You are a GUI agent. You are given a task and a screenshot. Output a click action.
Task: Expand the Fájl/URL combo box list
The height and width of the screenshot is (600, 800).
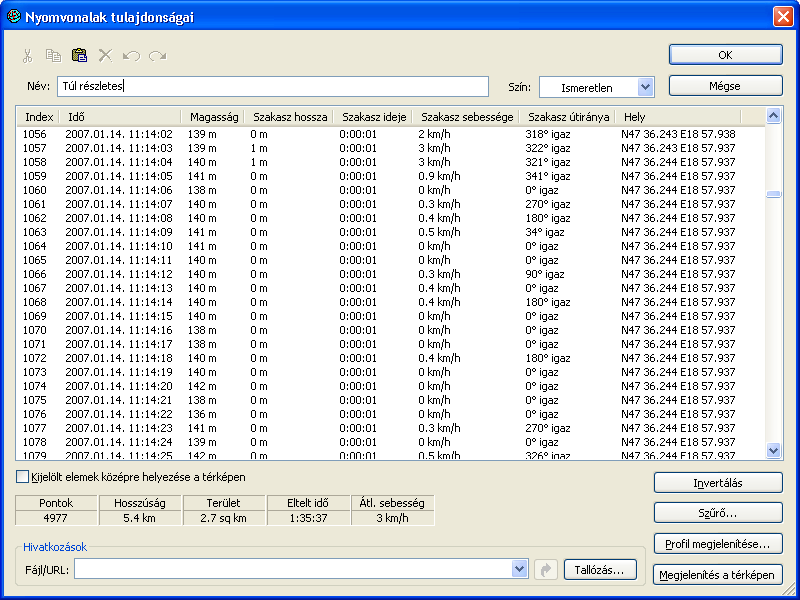click(519, 569)
